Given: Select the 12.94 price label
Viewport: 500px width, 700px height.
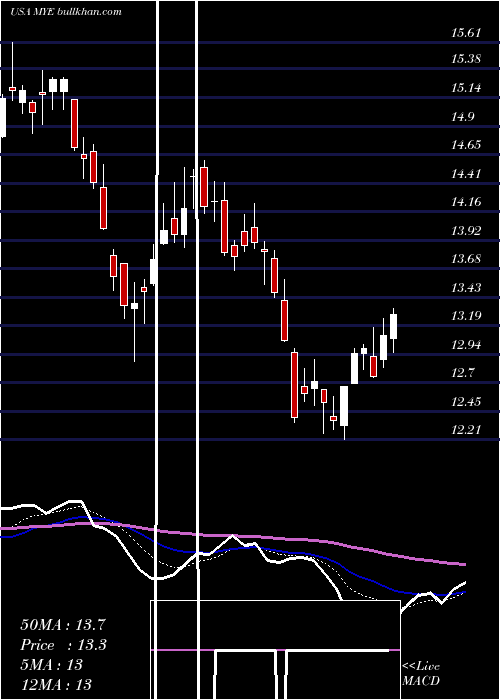Looking at the screenshot, I should click(466, 345).
